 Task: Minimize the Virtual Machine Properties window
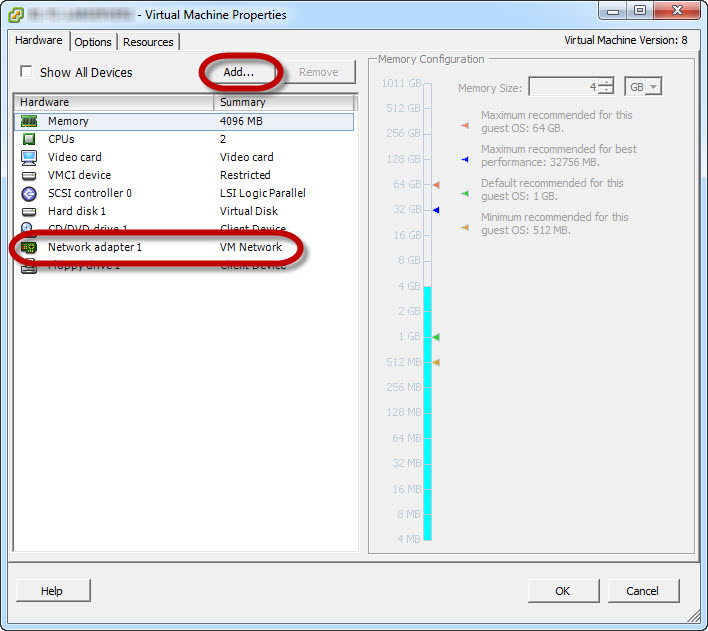pyautogui.click(x=613, y=11)
